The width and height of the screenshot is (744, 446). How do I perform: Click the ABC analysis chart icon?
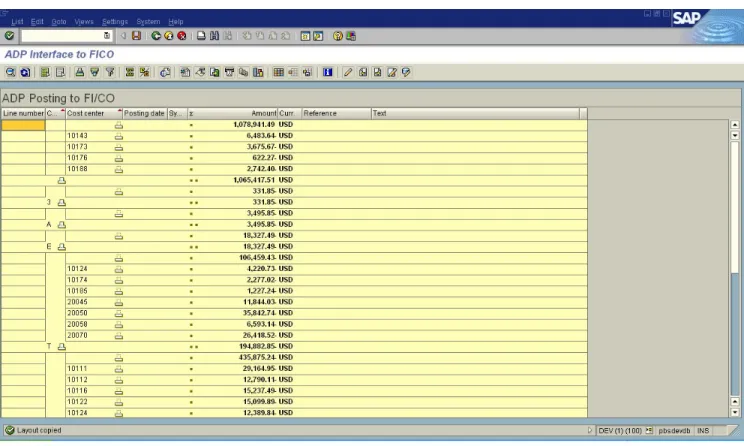(x=258, y=72)
